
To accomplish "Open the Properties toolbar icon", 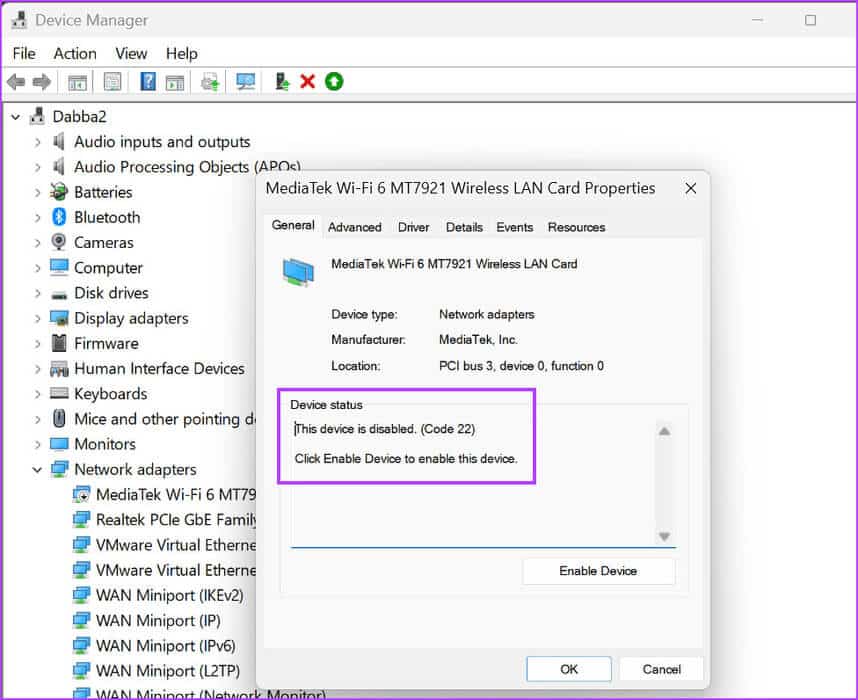I will click(x=112, y=83).
